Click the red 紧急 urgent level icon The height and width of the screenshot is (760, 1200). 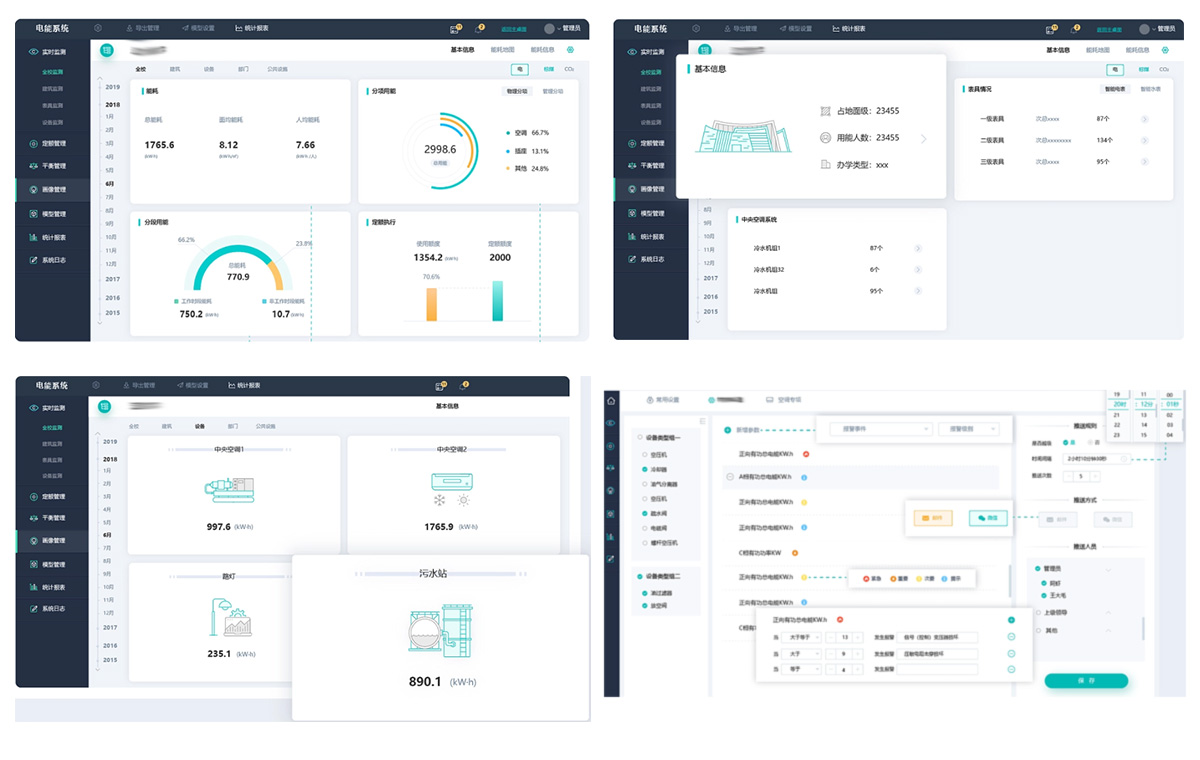click(866, 578)
